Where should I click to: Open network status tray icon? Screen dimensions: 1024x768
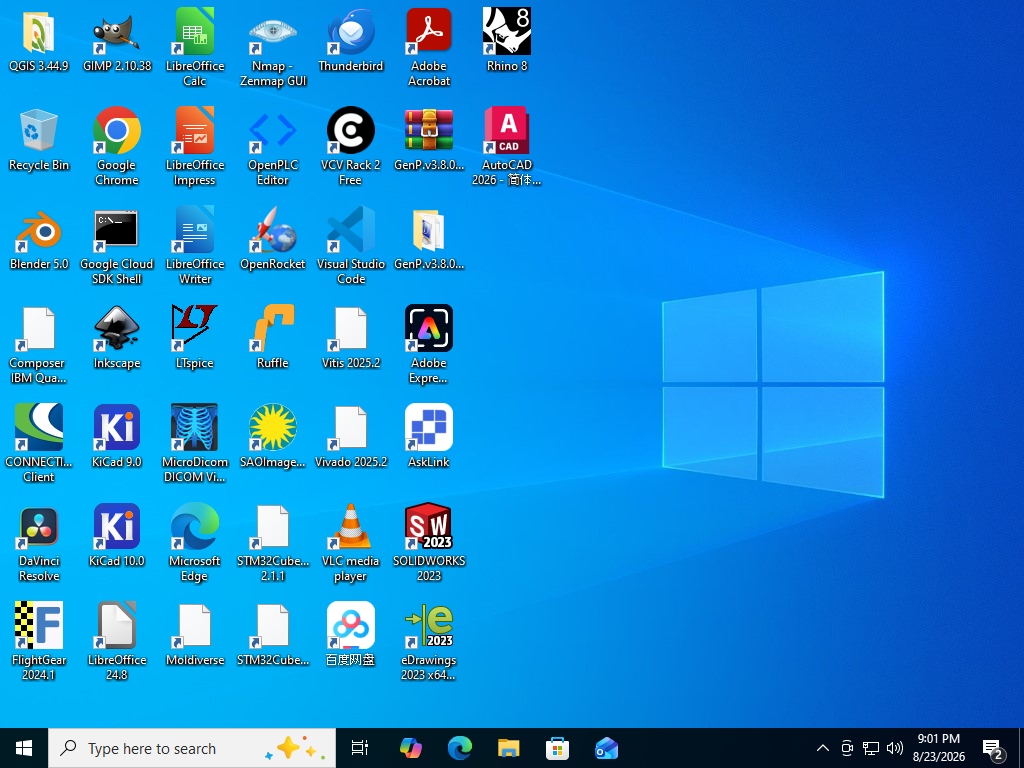[871, 748]
